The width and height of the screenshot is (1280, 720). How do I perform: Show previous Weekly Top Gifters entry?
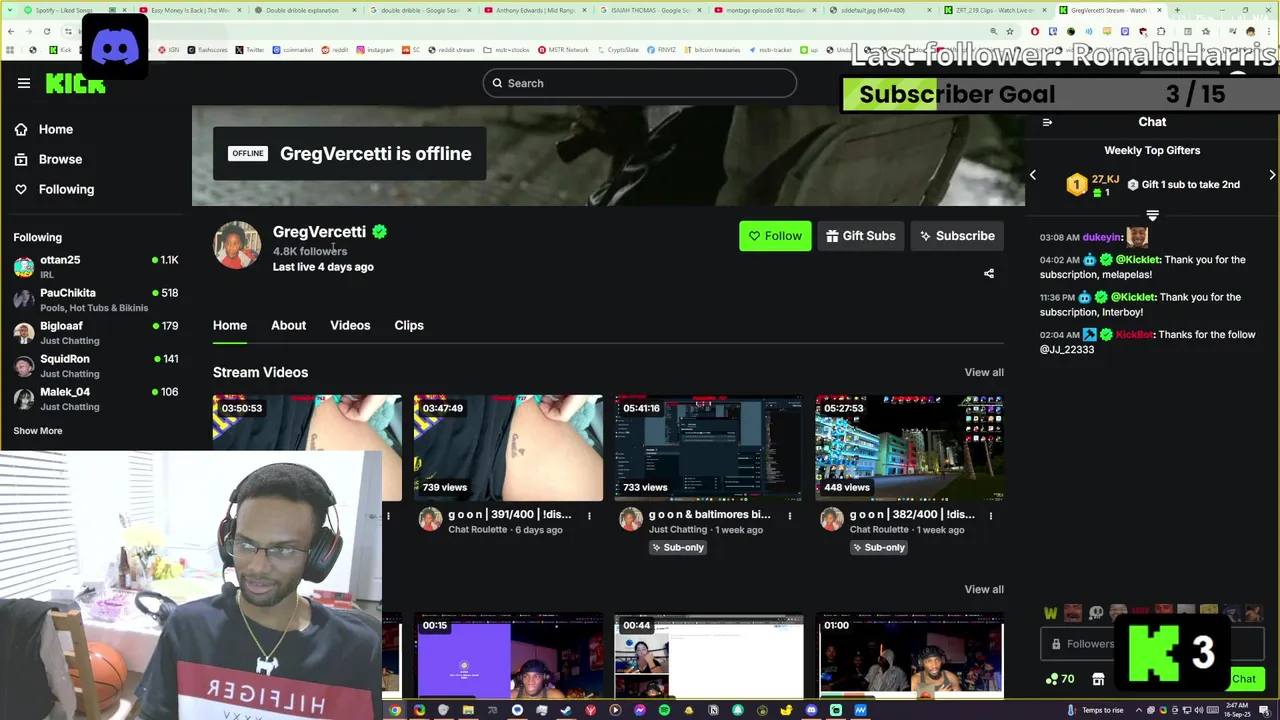click(x=1033, y=175)
